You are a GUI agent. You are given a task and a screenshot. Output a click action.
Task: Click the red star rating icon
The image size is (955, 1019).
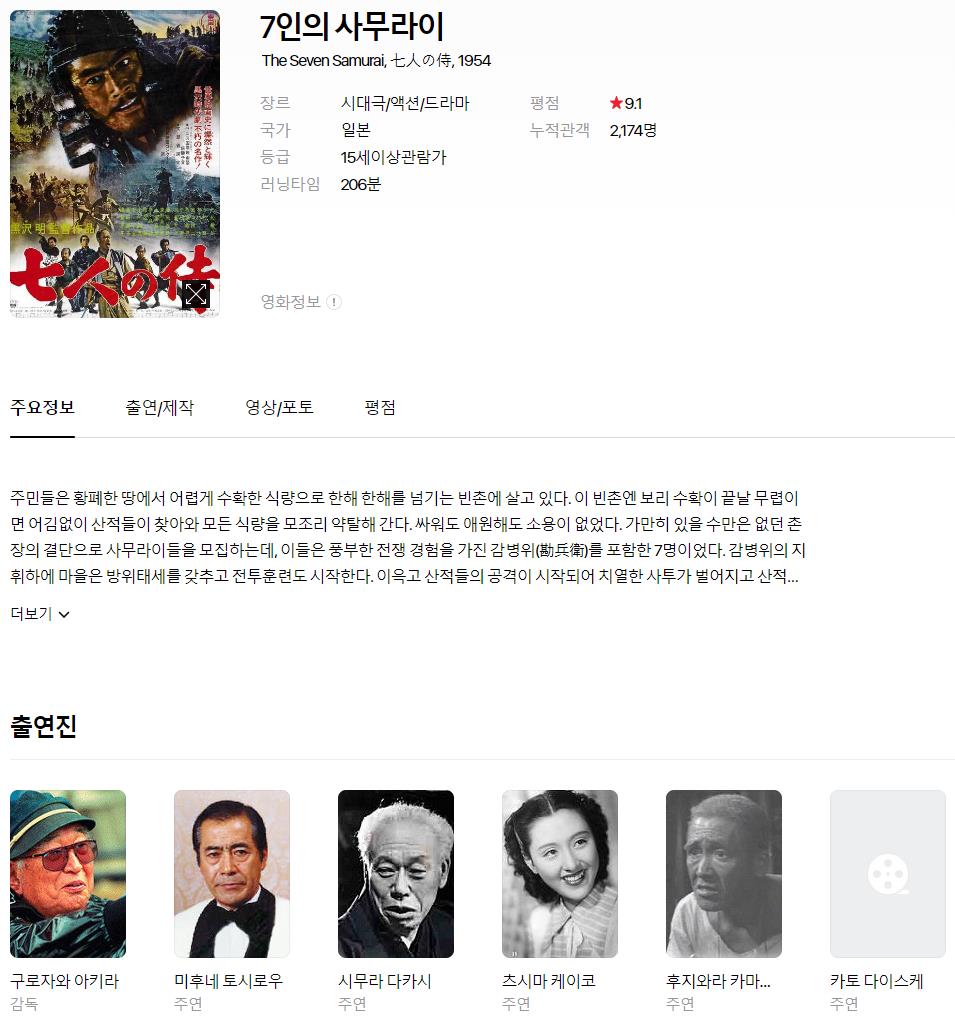pos(616,103)
